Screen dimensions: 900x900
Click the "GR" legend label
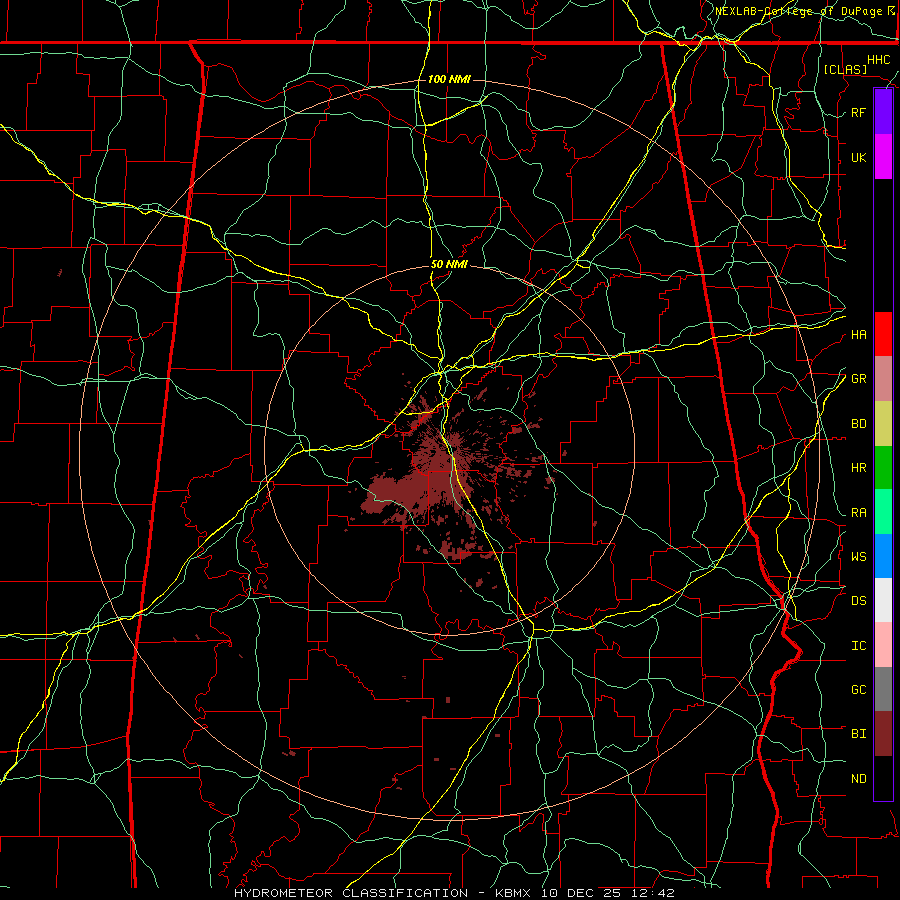point(858,379)
